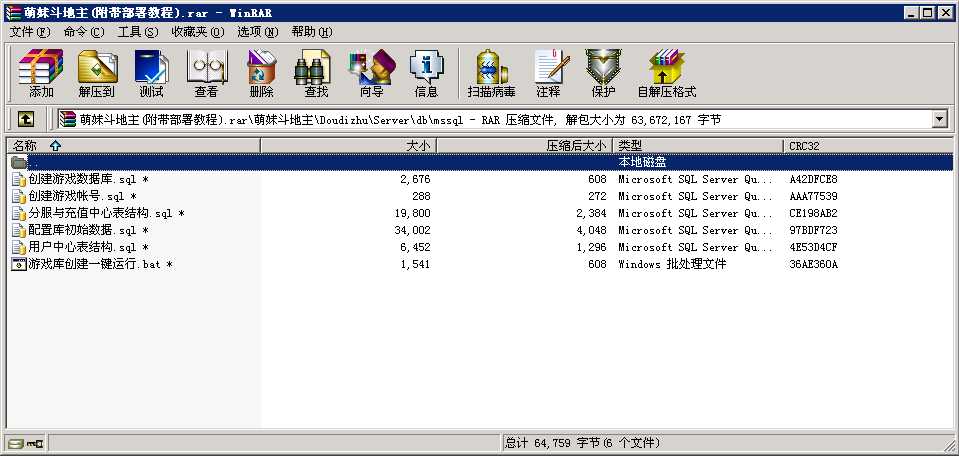
Task: Click packed size value 2,384
Action: click(x=591, y=213)
